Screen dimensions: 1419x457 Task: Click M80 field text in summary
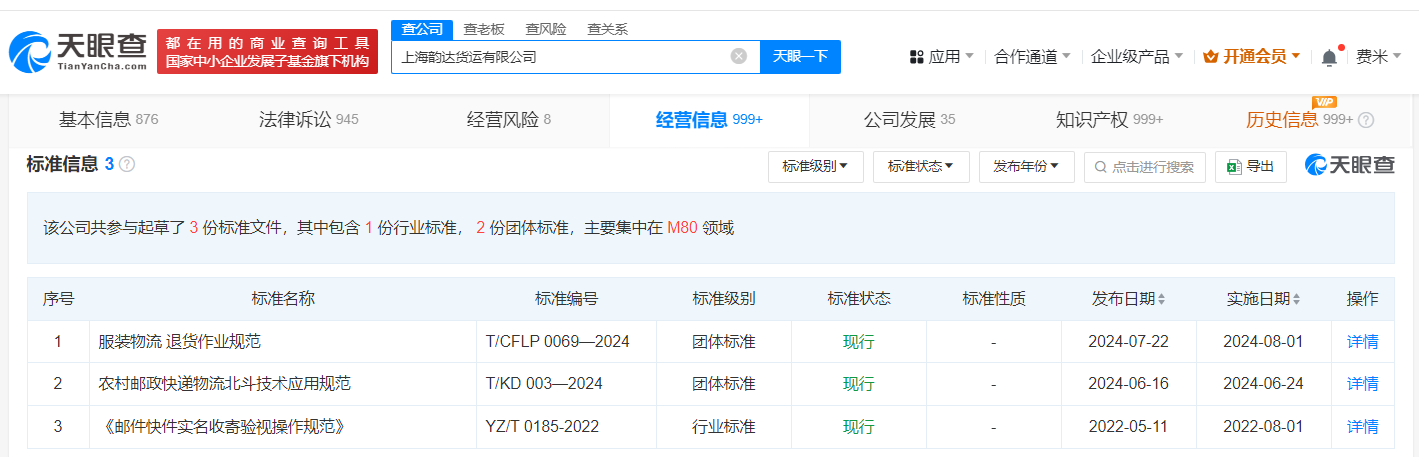pos(680,228)
